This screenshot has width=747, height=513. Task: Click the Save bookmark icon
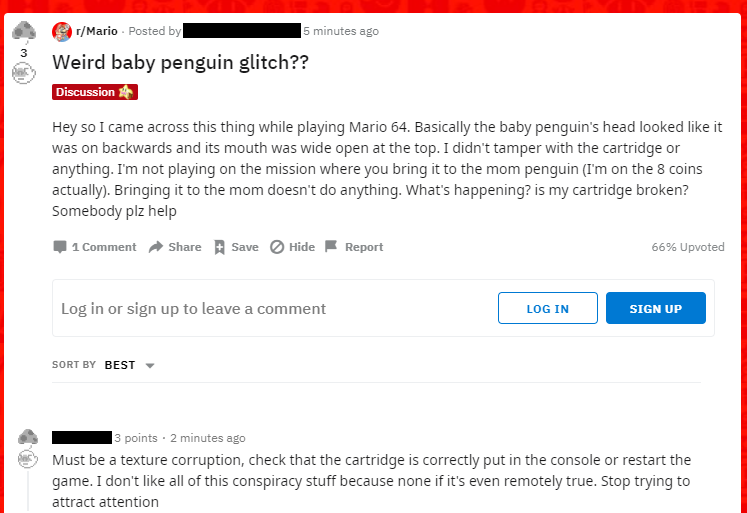pos(220,247)
